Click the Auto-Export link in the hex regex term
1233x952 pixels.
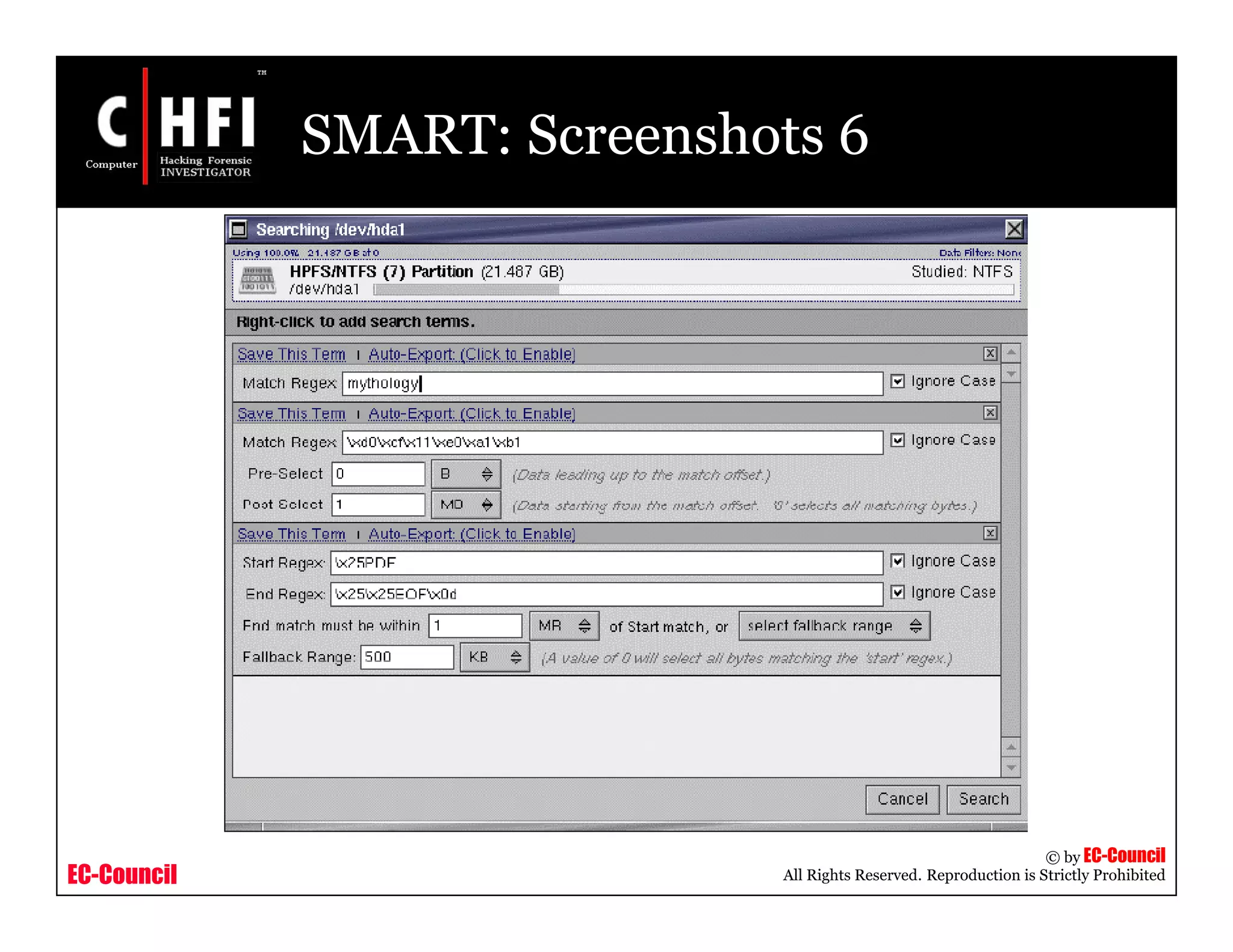(471, 414)
